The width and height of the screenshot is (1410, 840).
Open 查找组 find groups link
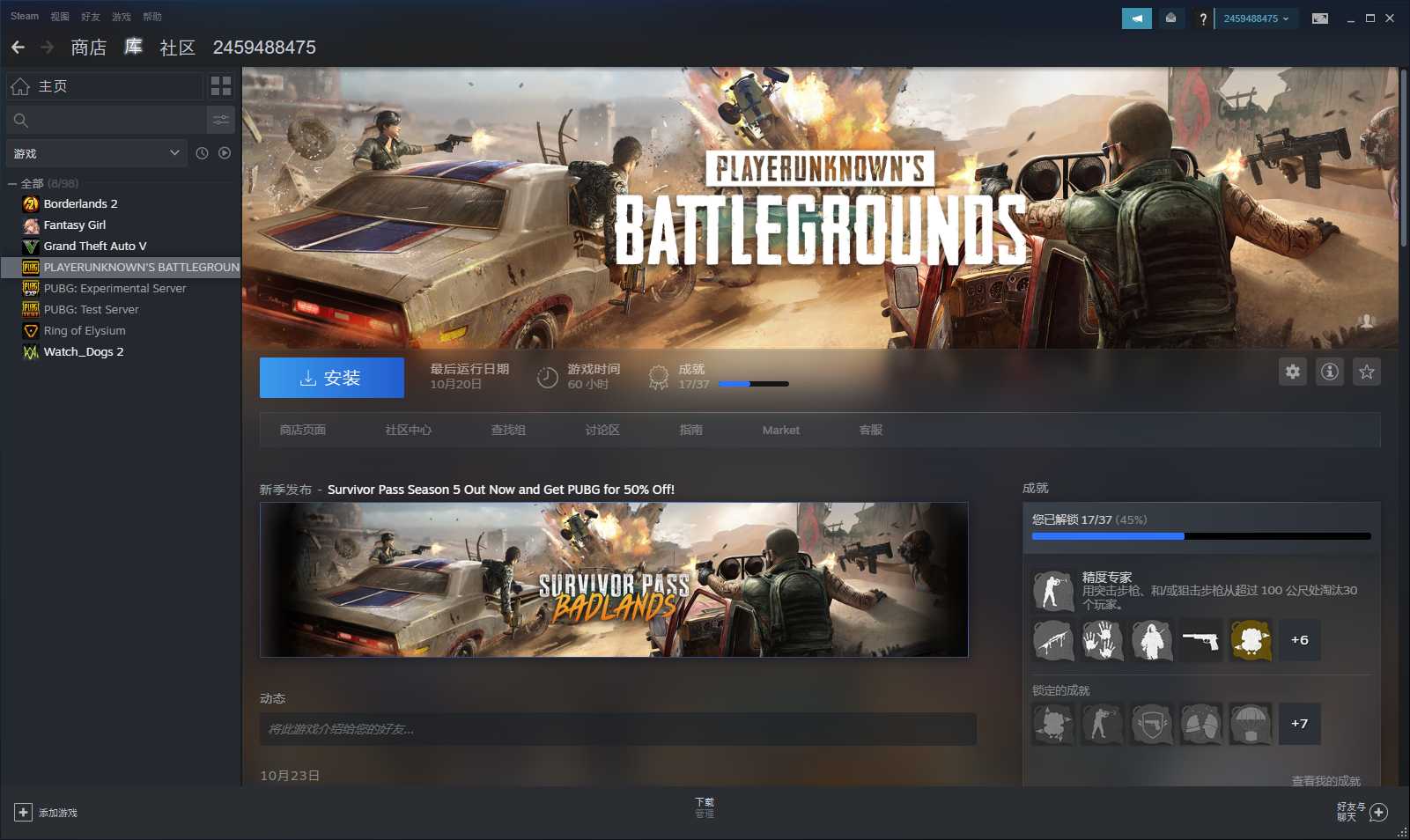click(x=508, y=430)
